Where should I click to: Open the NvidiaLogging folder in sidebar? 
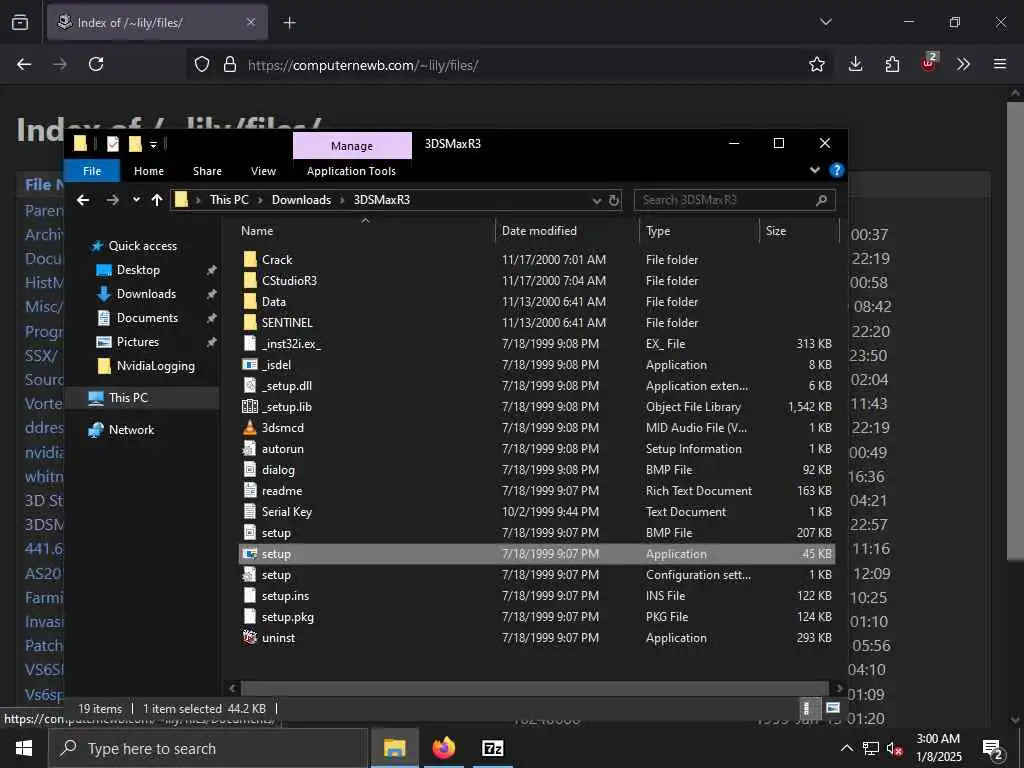155,366
